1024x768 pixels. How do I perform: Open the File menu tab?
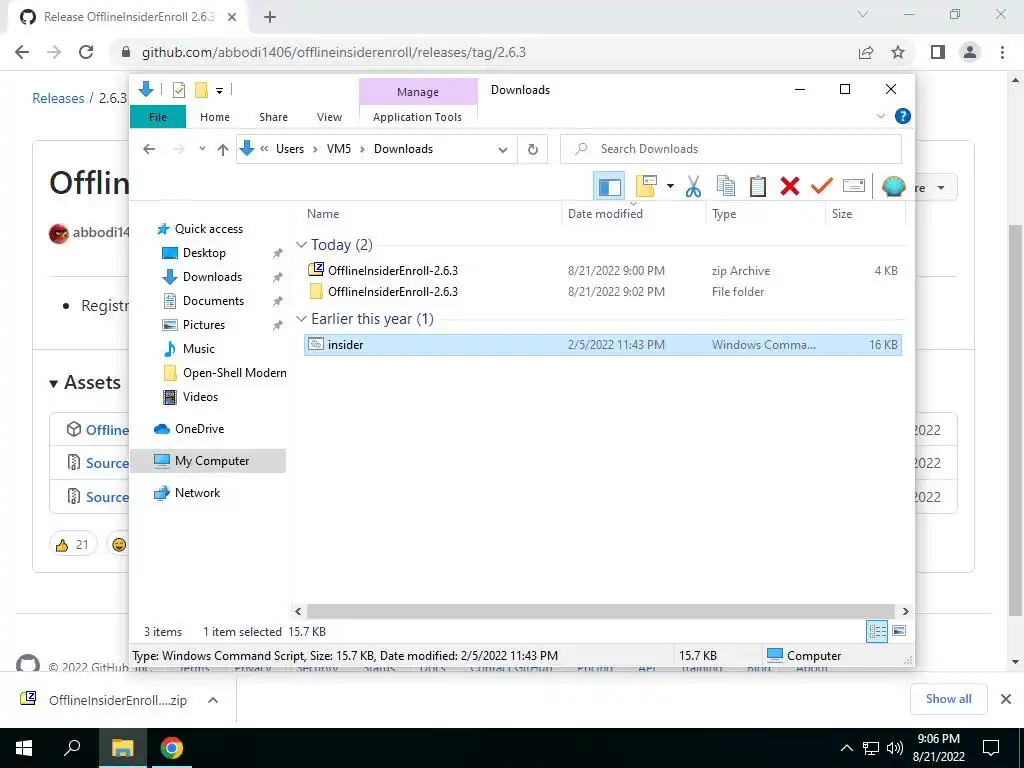[x=158, y=117]
